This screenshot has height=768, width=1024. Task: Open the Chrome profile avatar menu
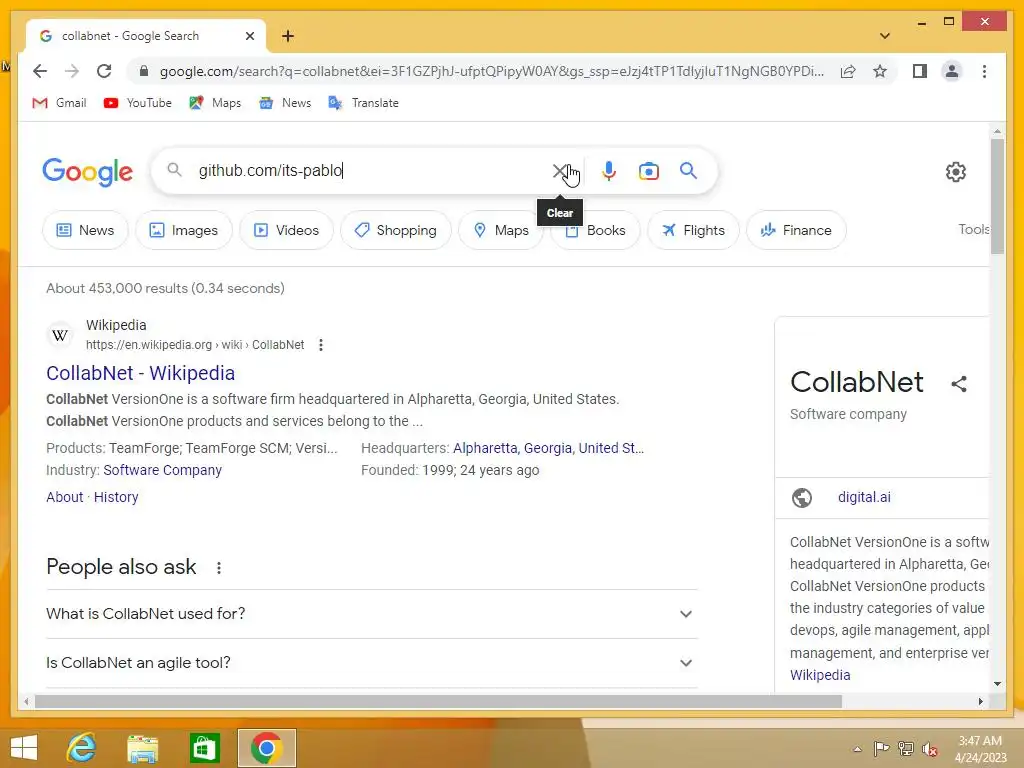coord(952,71)
